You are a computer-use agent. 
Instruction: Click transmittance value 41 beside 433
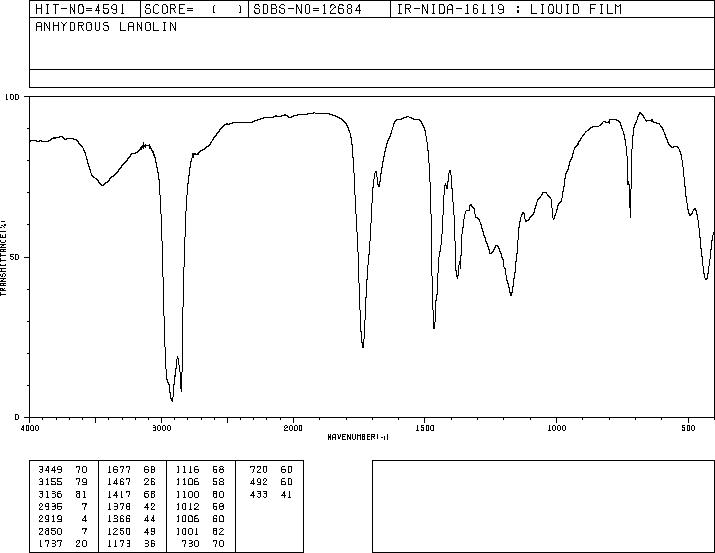(286, 494)
